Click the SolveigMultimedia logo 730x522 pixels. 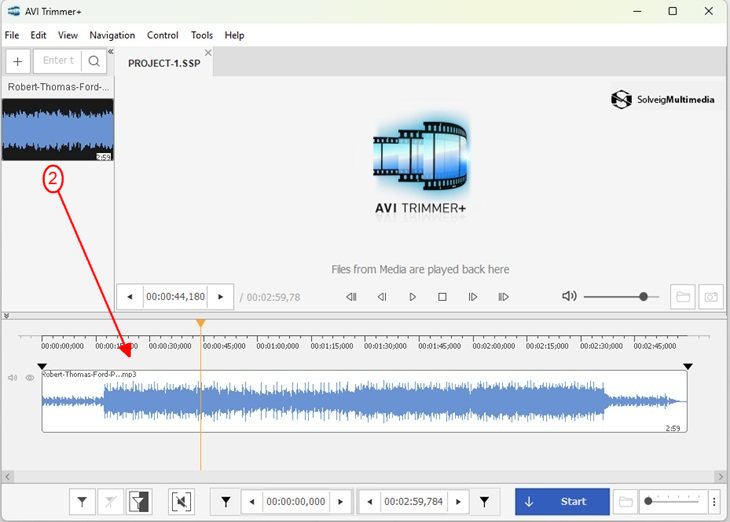point(662,99)
